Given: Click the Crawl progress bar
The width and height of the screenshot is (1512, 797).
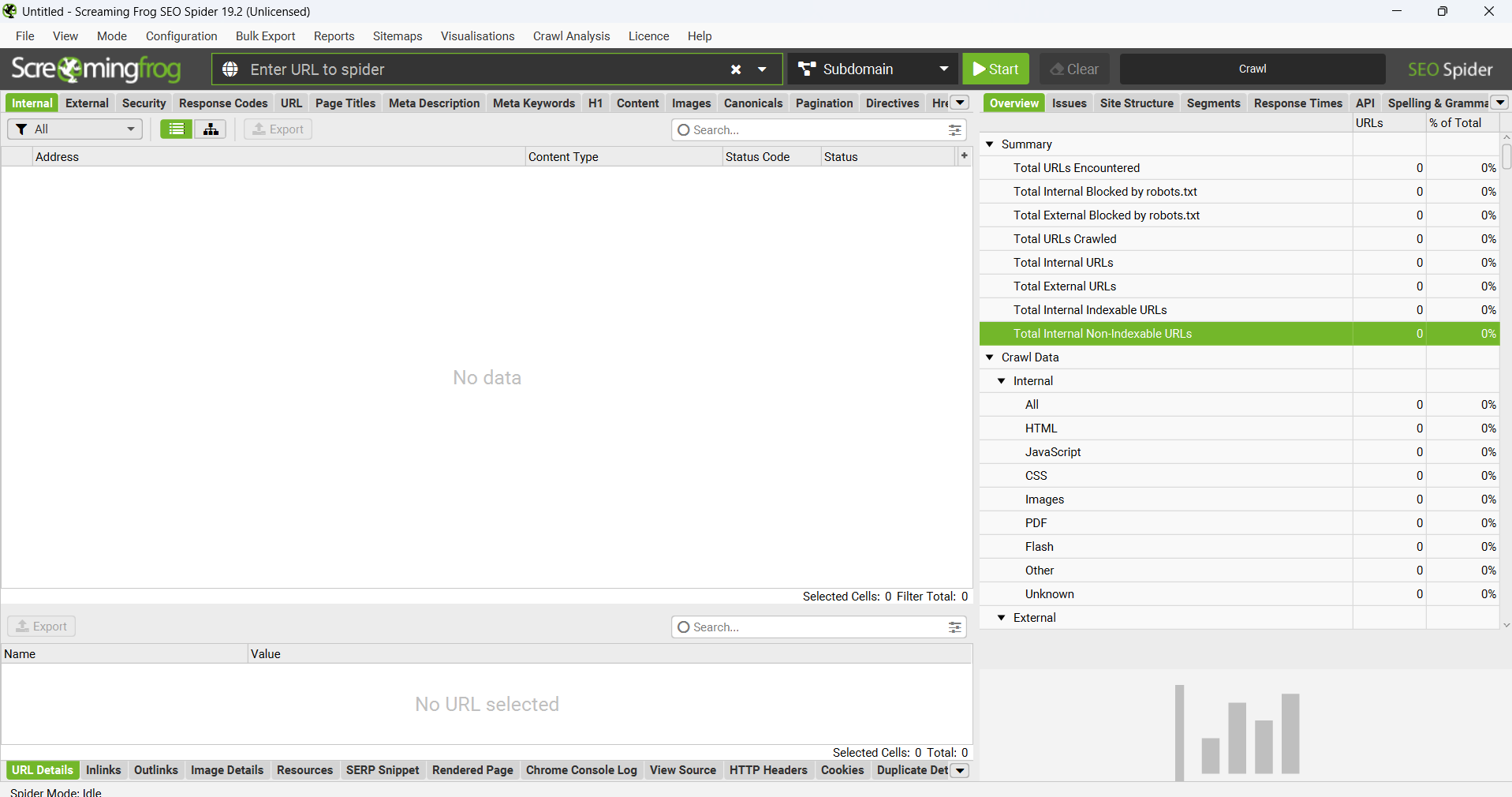Looking at the screenshot, I should [x=1253, y=69].
